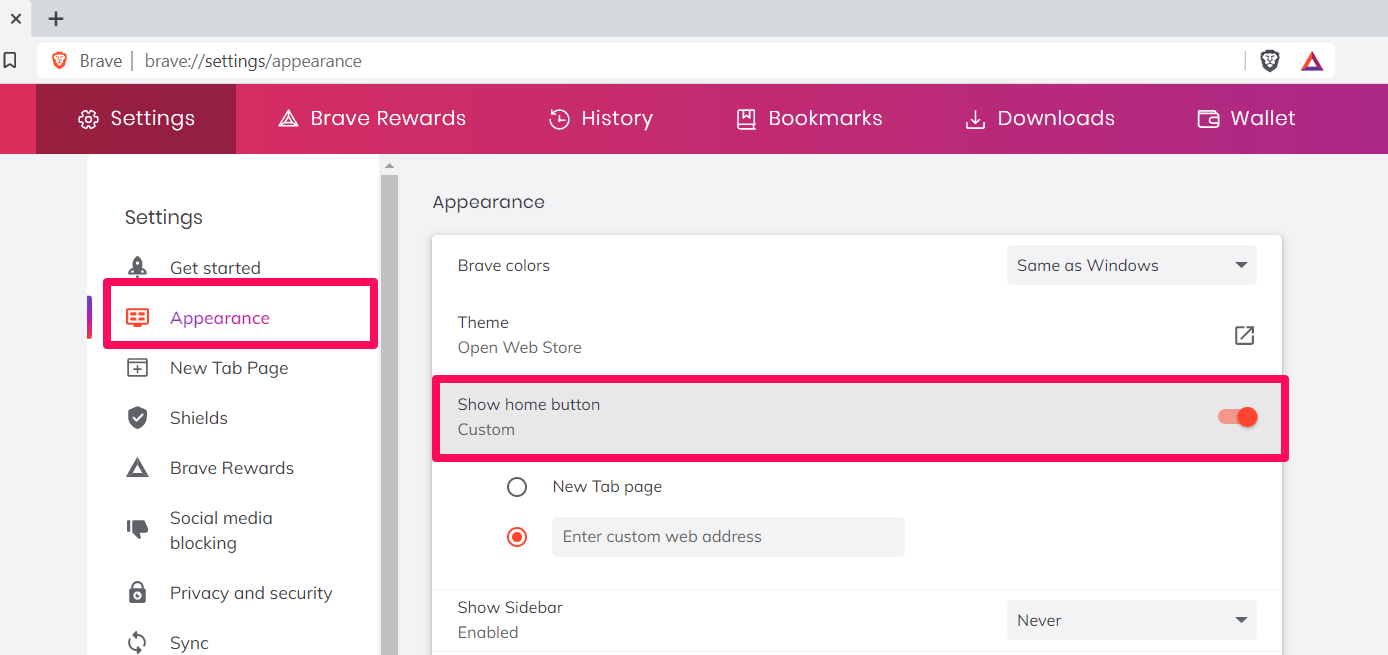Switch to the Downloads tab
Viewport: 1388px width, 655px height.
point(1039,119)
